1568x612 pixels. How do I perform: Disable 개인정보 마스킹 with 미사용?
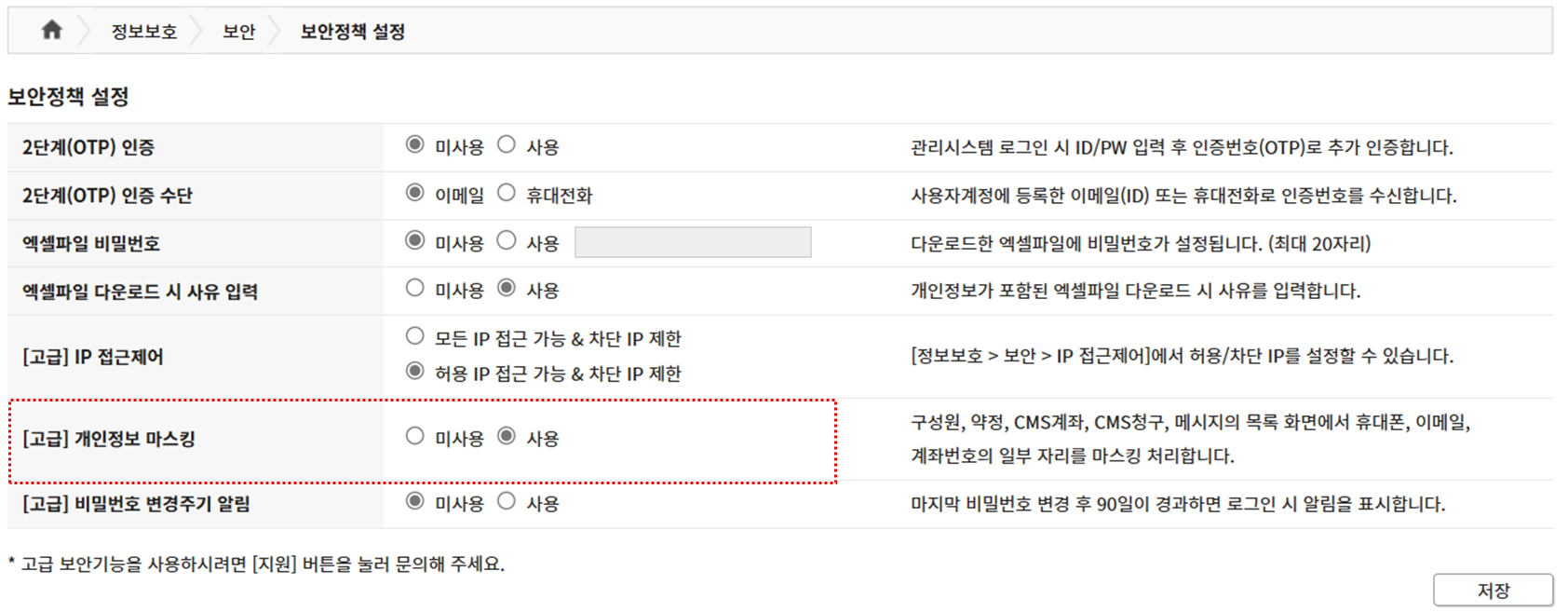[x=415, y=436]
